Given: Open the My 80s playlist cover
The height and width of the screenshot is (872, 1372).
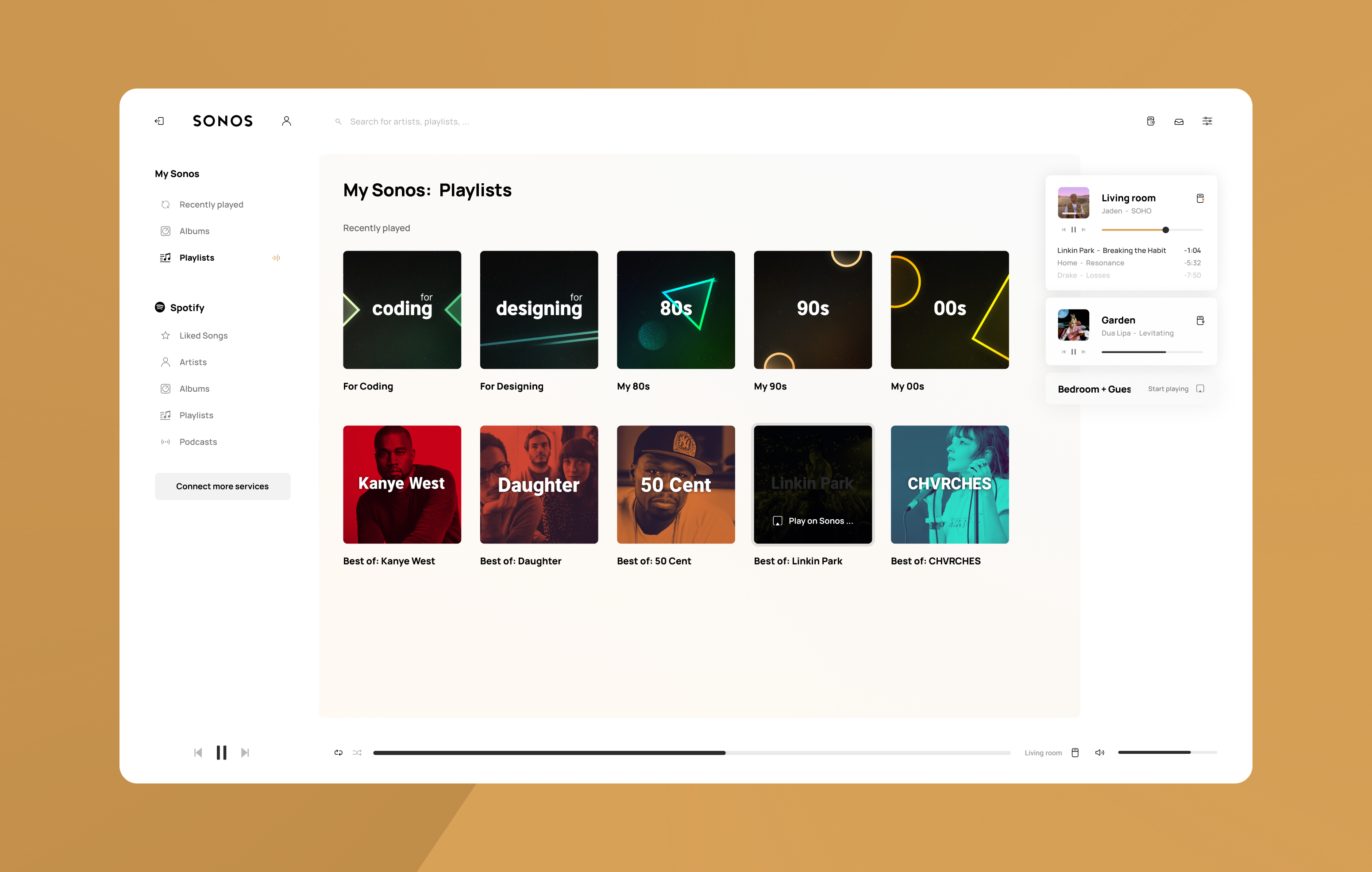Looking at the screenshot, I should point(676,309).
